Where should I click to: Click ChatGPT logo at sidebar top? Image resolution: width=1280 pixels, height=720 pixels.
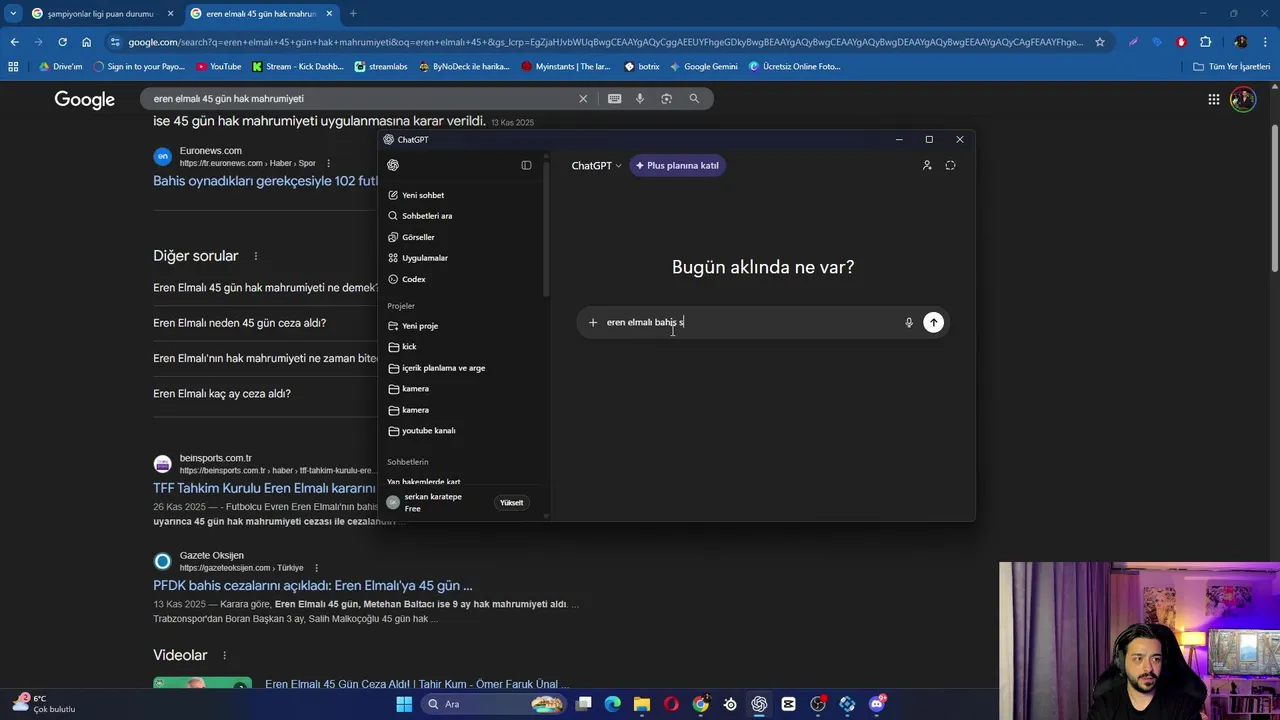393,165
